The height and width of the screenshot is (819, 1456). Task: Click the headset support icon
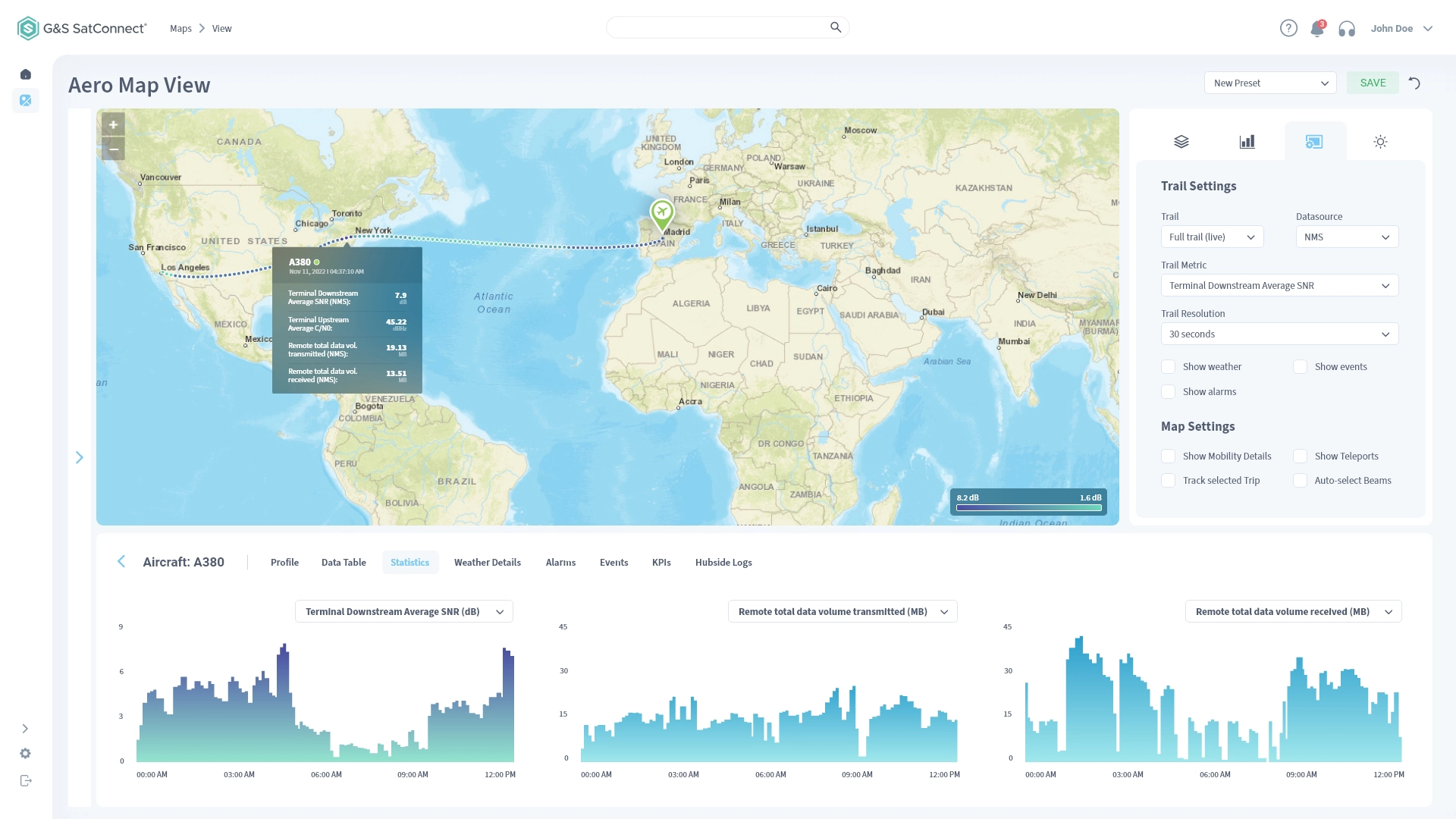(1347, 29)
